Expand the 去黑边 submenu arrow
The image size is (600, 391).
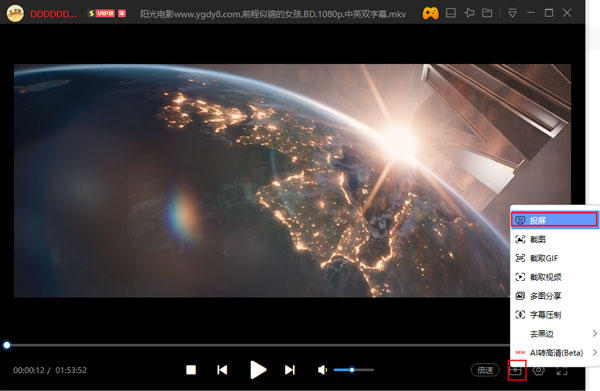595,334
